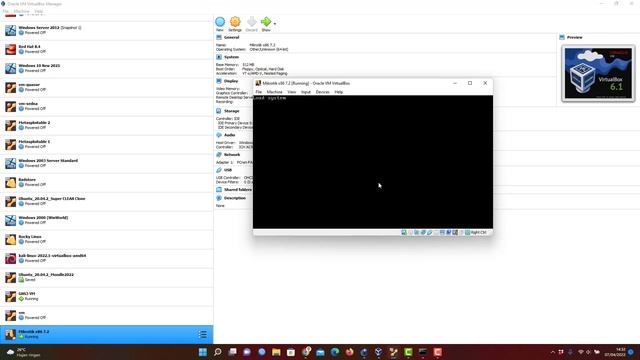
Task: Click the New machine toolbar icon
Action: (x=220, y=22)
